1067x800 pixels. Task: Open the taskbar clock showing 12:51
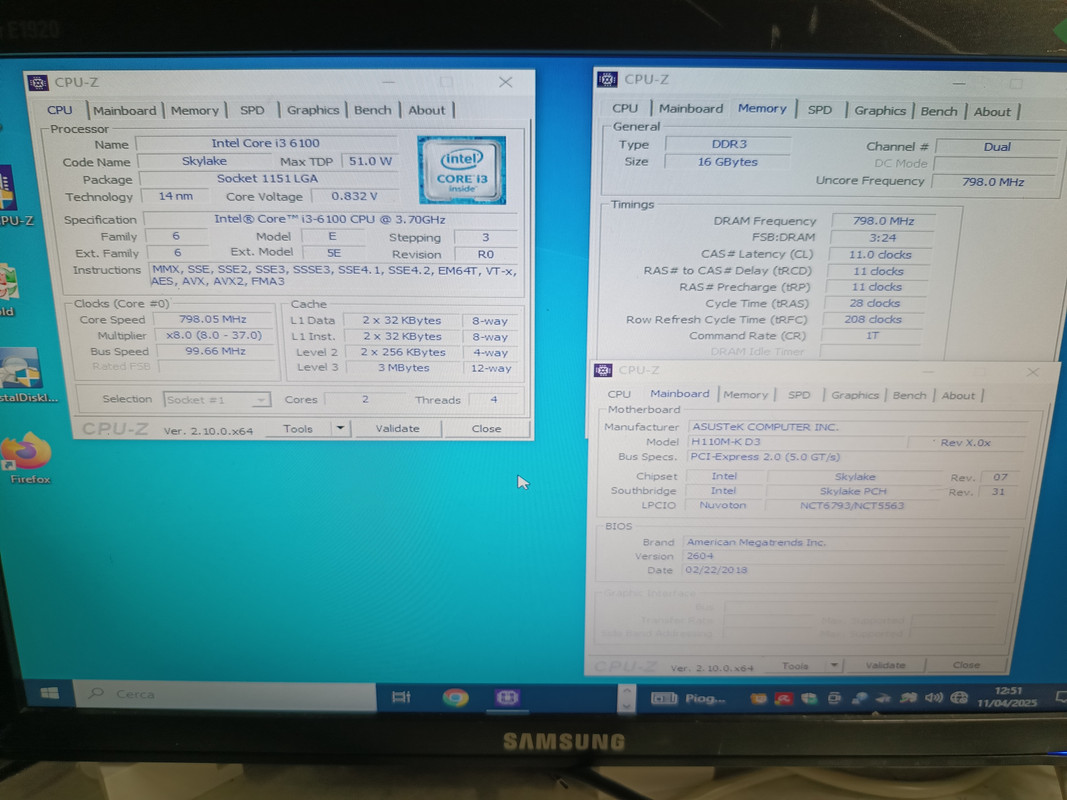[x=1008, y=697]
